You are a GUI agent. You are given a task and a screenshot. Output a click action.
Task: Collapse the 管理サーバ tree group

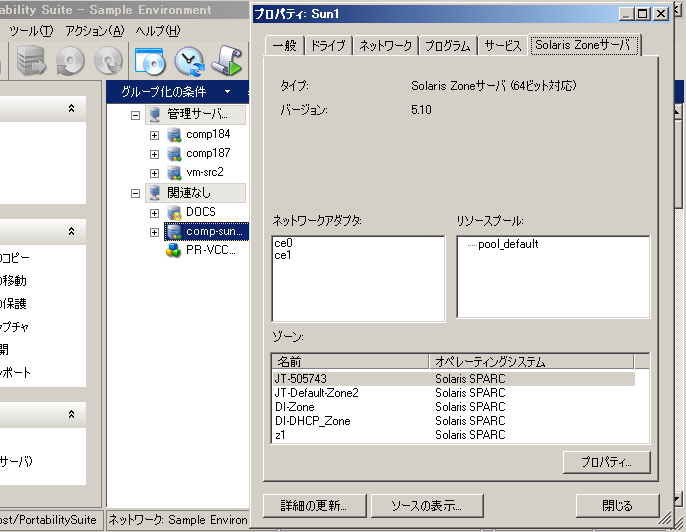136,115
